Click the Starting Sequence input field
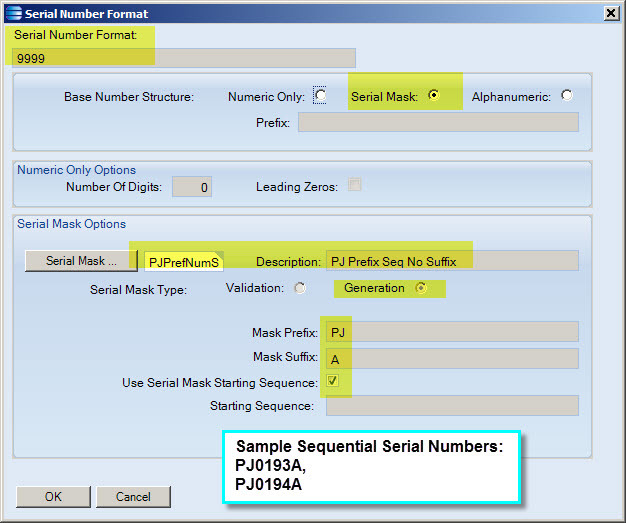The height and width of the screenshot is (523, 626). point(452,406)
